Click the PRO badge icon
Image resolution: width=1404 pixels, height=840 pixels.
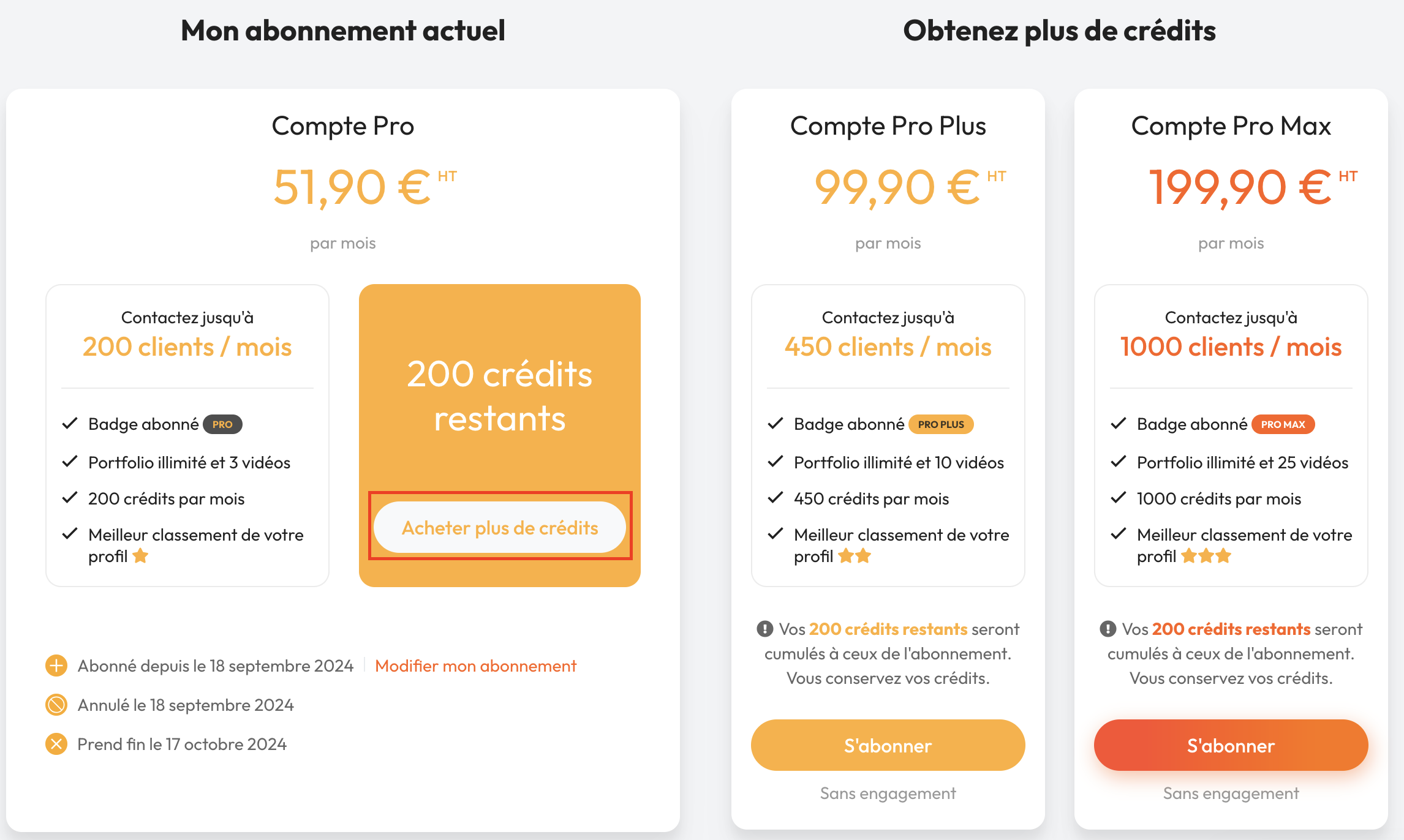(x=222, y=424)
